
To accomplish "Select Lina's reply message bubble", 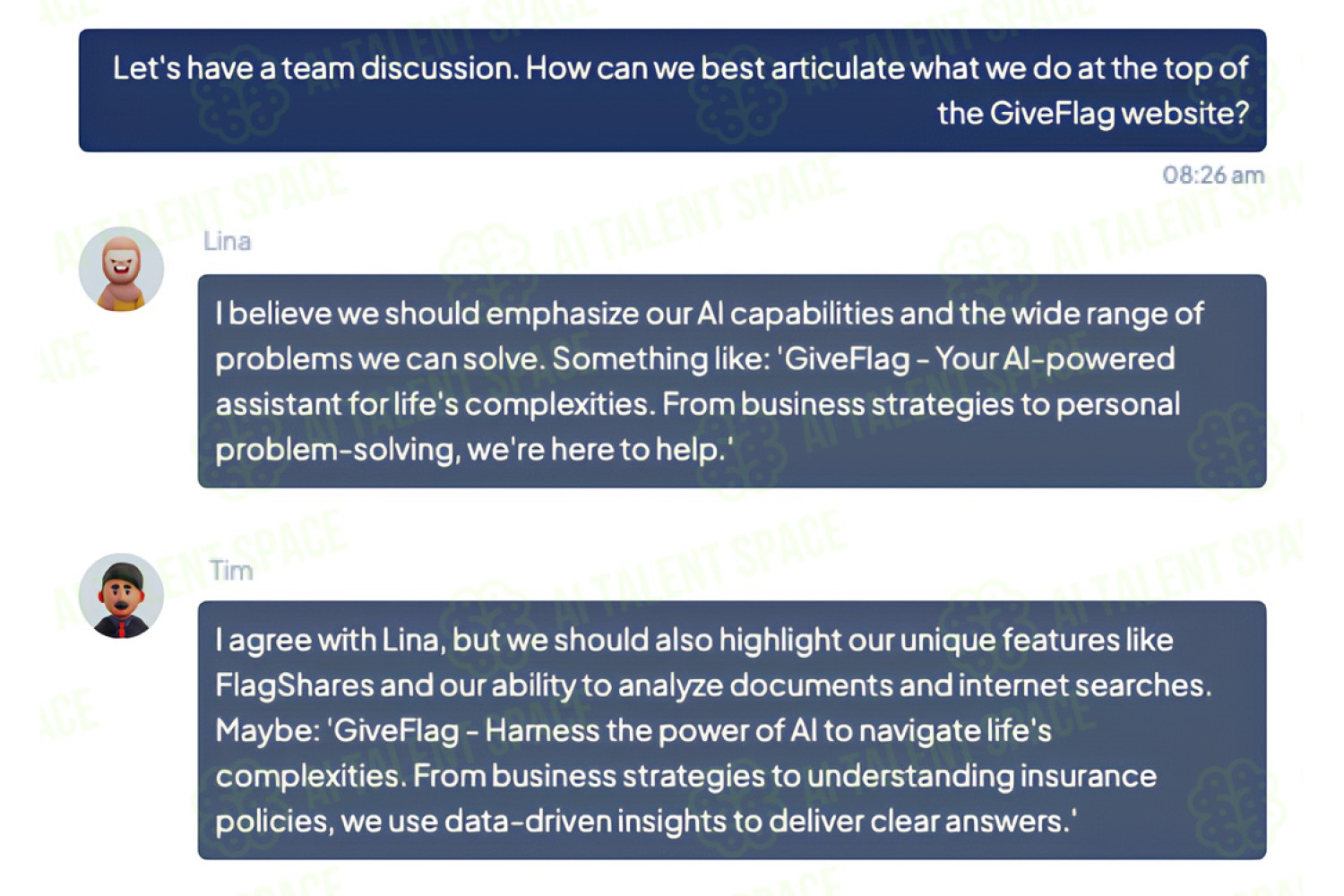I will [732, 381].
